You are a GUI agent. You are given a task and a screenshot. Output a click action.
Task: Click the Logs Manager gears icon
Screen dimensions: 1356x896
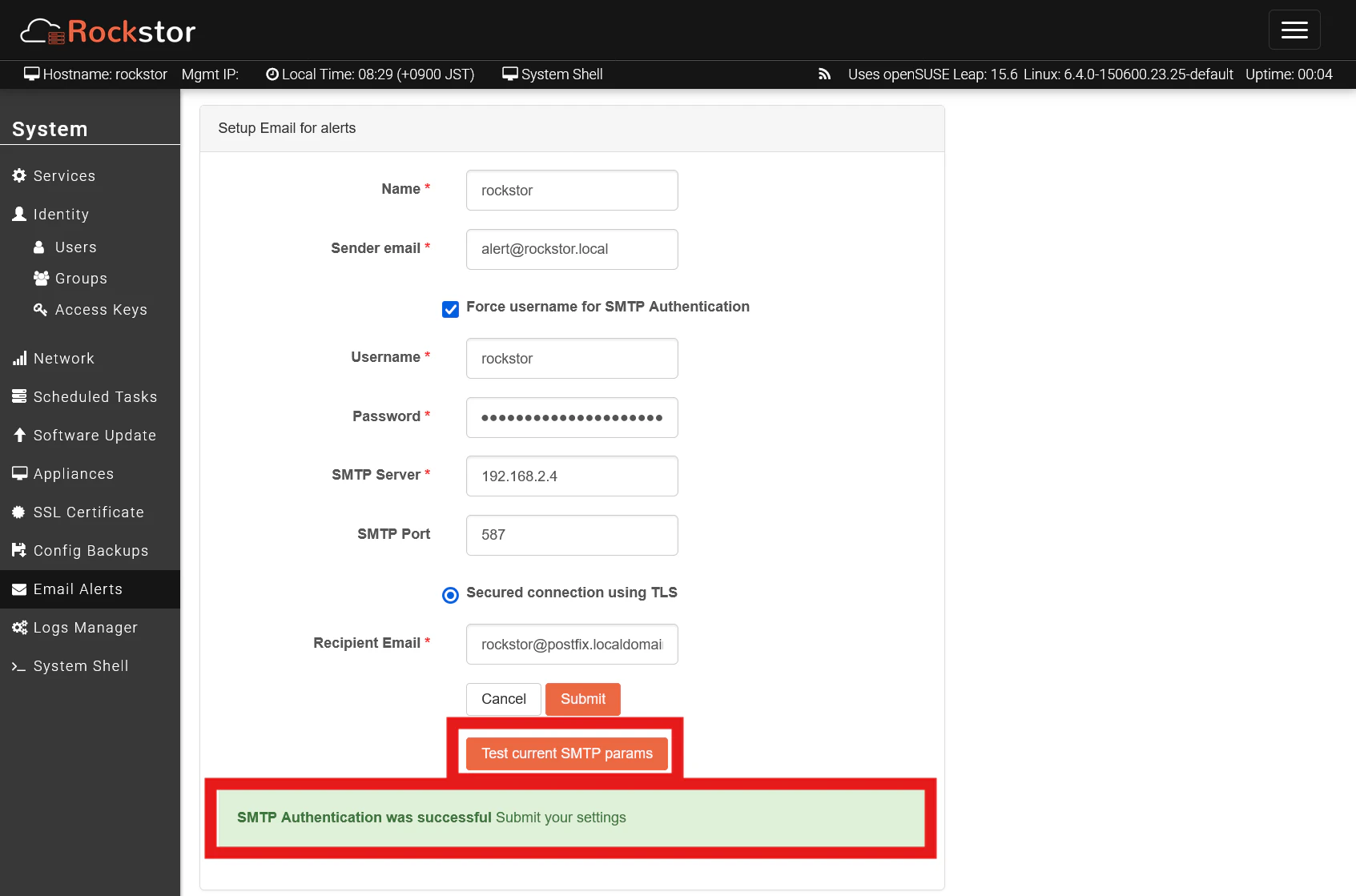click(x=19, y=627)
